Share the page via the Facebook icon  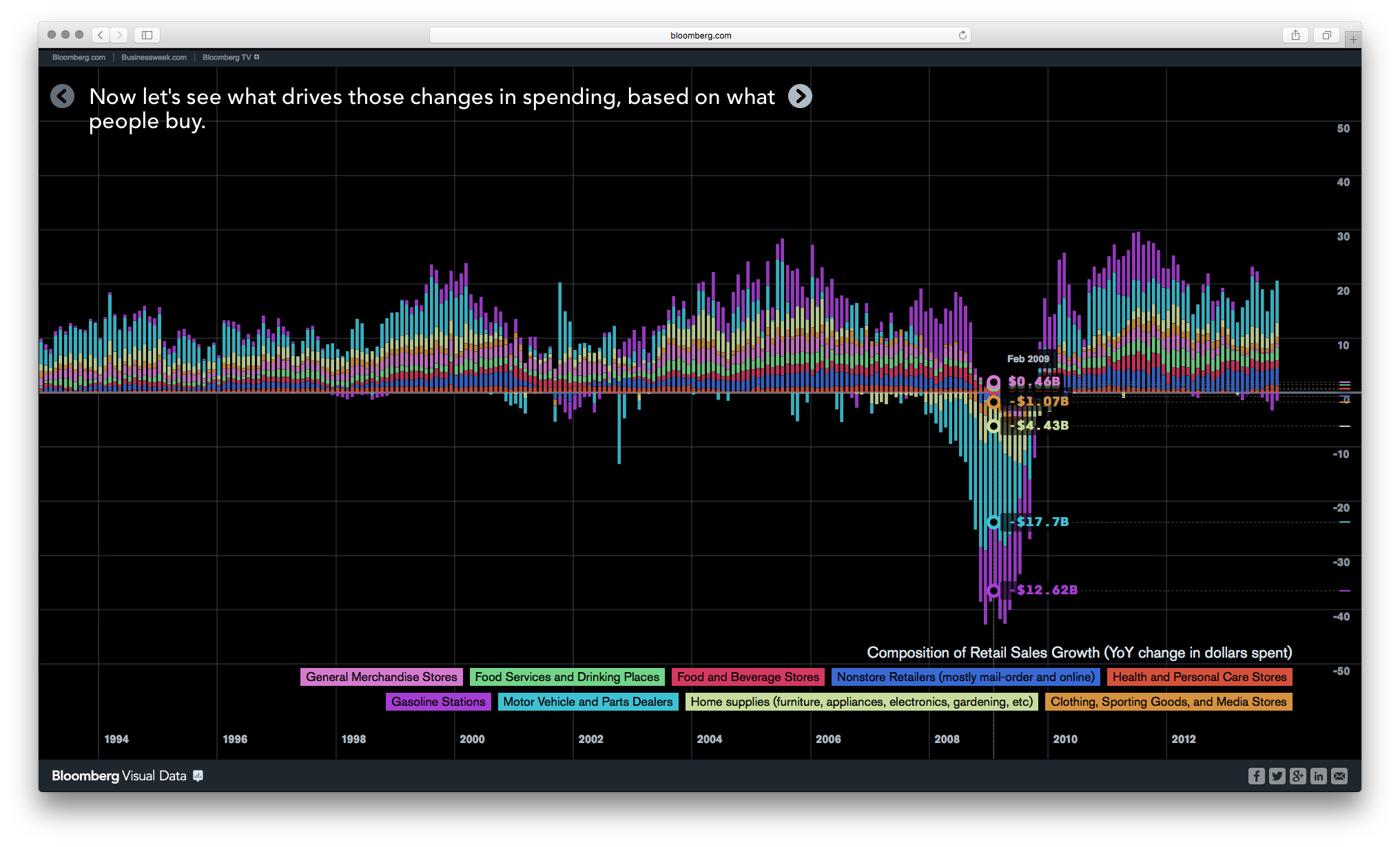point(1257,776)
